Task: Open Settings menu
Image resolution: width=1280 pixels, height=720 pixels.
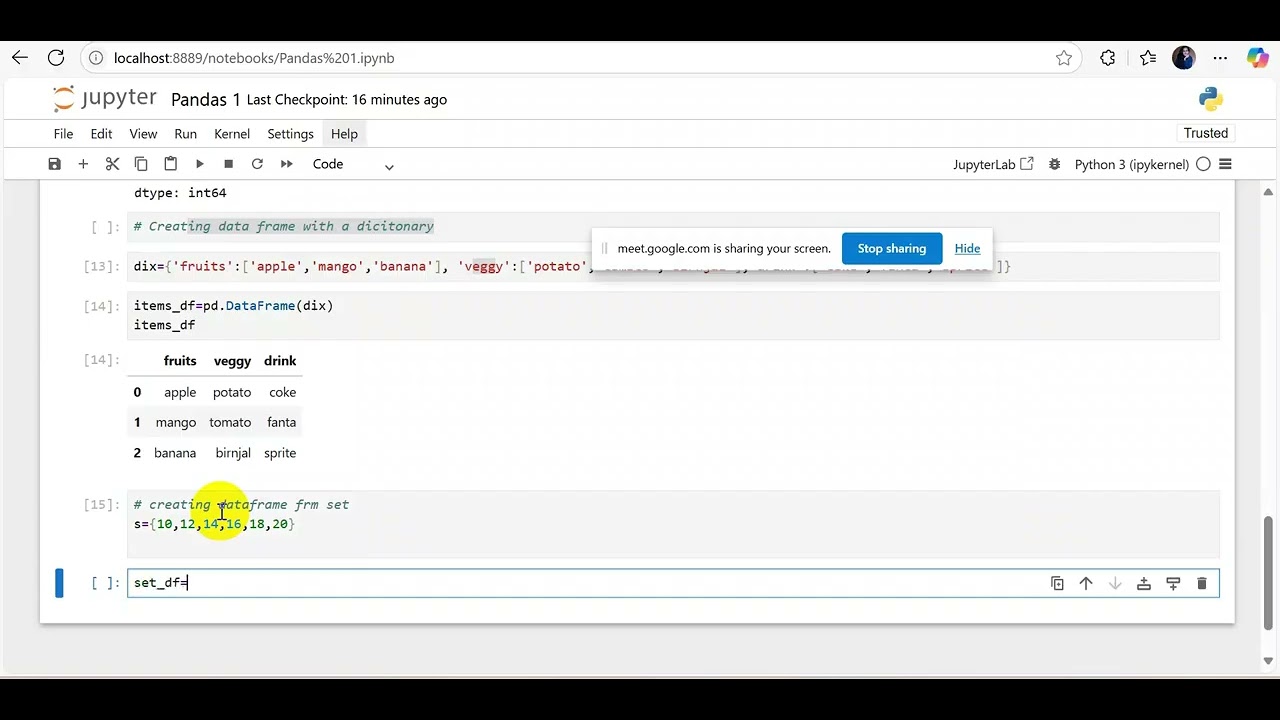Action: pos(290,133)
